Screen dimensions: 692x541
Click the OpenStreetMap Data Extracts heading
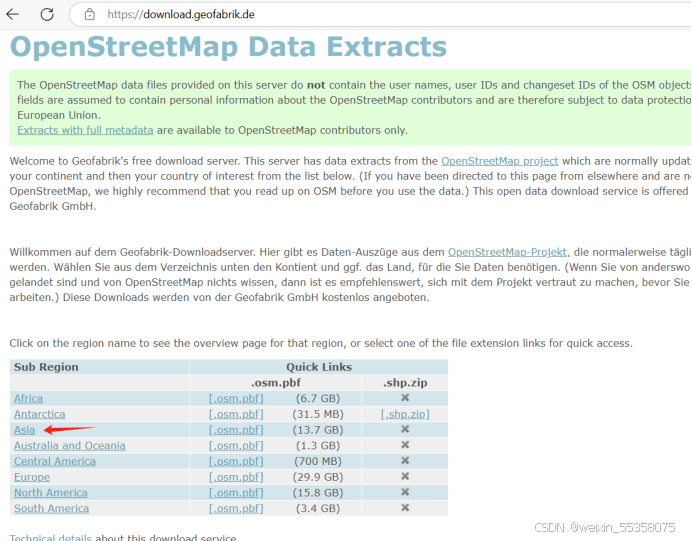[228, 47]
